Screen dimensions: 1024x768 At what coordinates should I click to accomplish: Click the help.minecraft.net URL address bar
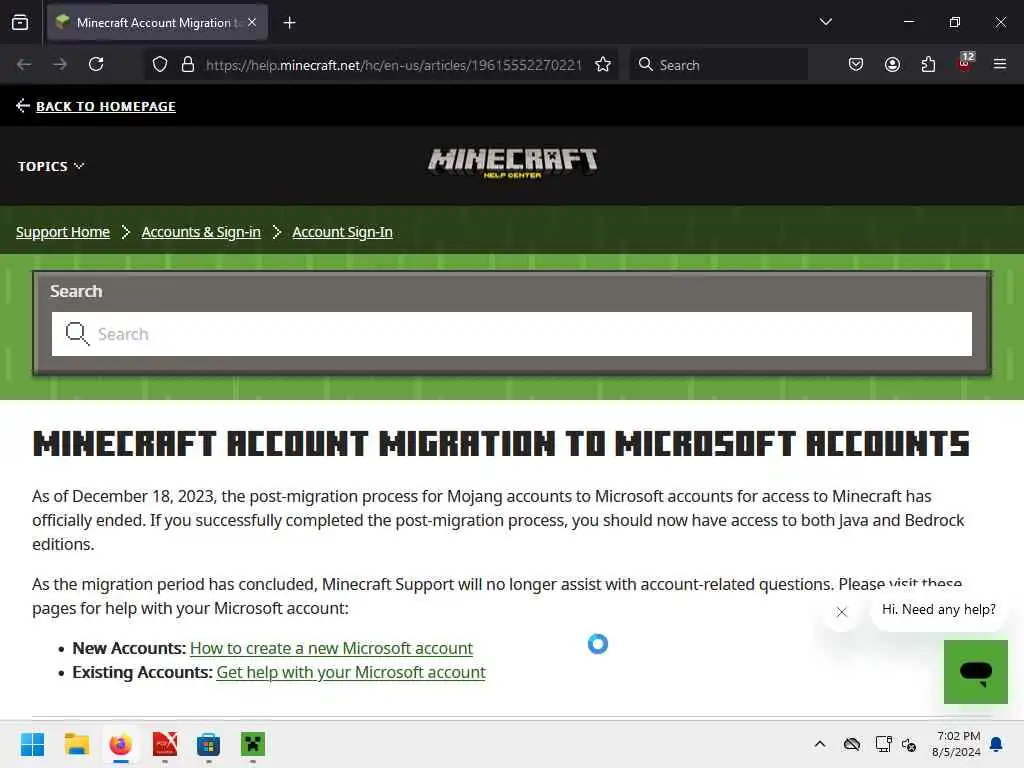(393, 65)
